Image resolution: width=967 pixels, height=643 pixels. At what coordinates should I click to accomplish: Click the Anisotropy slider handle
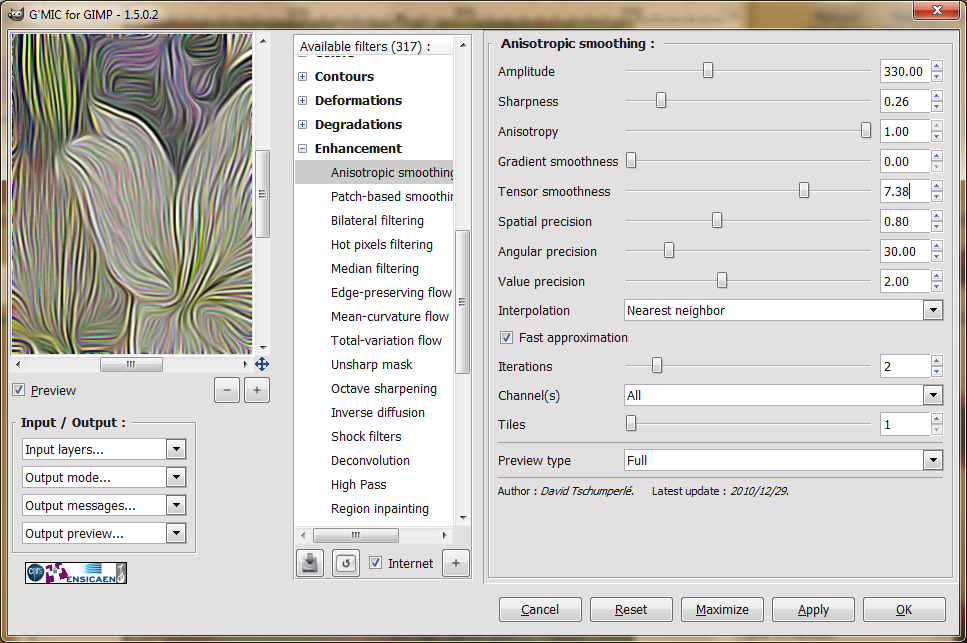pyautogui.click(x=866, y=130)
